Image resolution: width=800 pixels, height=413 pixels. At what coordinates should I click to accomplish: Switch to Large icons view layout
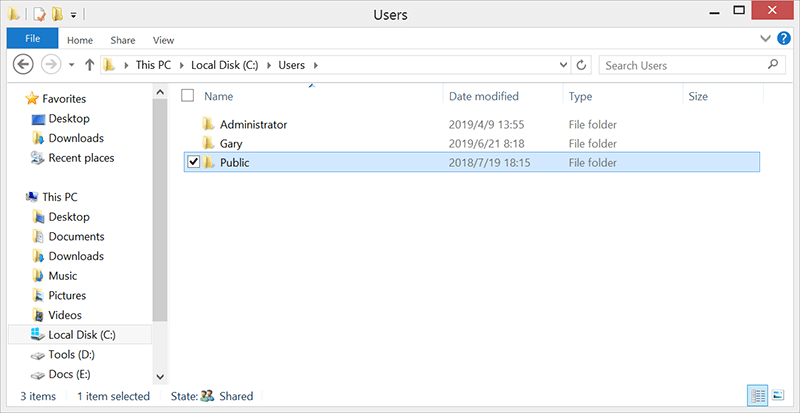pos(778,395)
